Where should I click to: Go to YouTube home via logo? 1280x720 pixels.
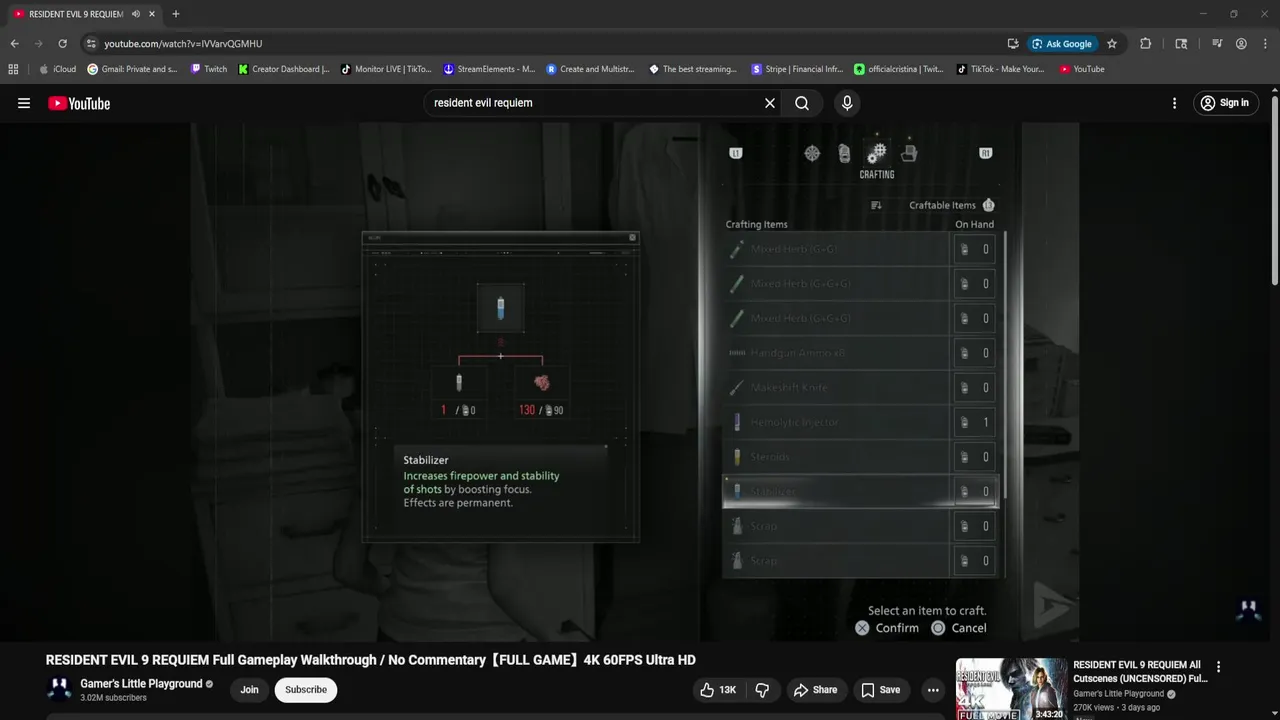[79, 103]
